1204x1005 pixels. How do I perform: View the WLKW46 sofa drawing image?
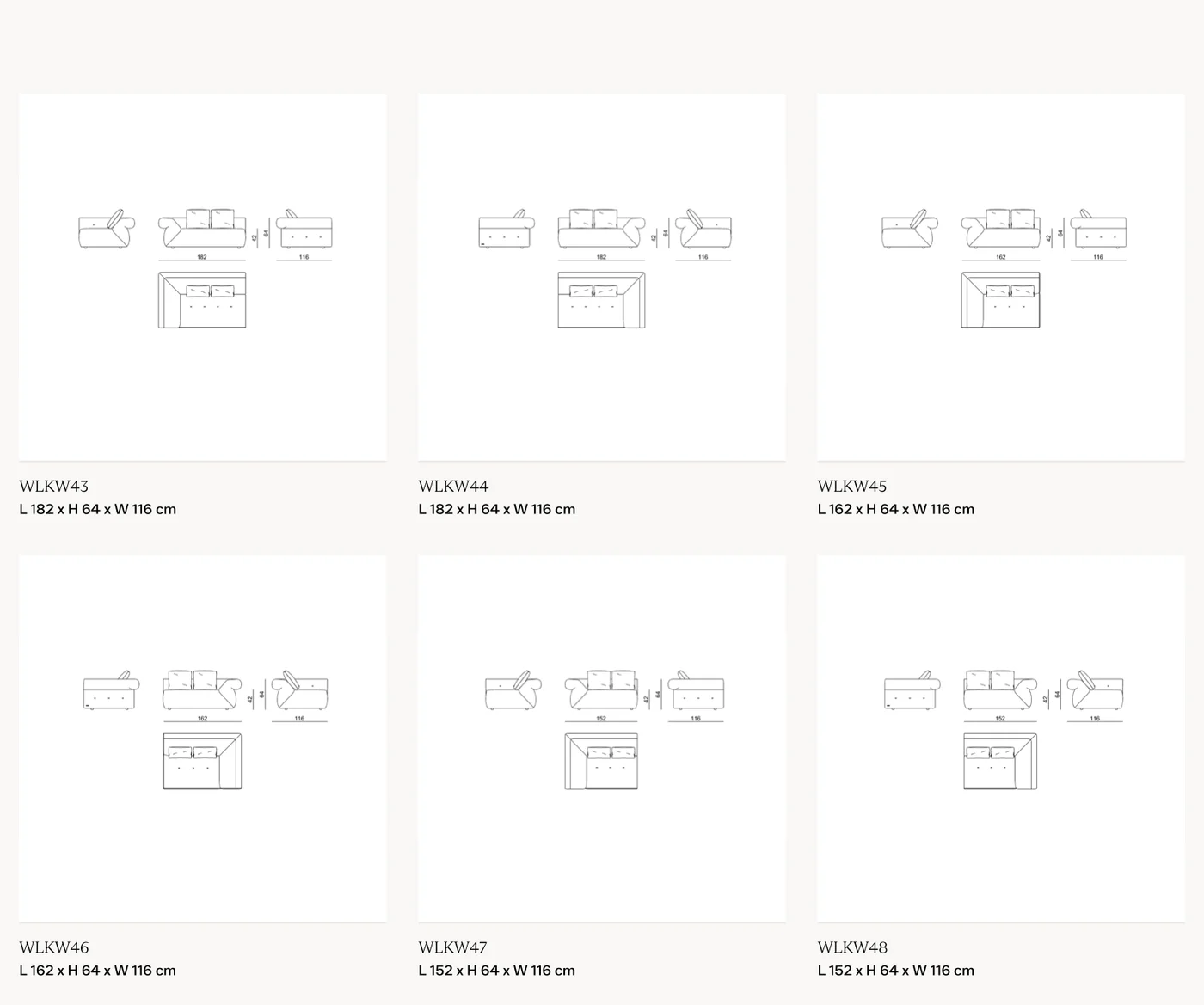[203, 738]
